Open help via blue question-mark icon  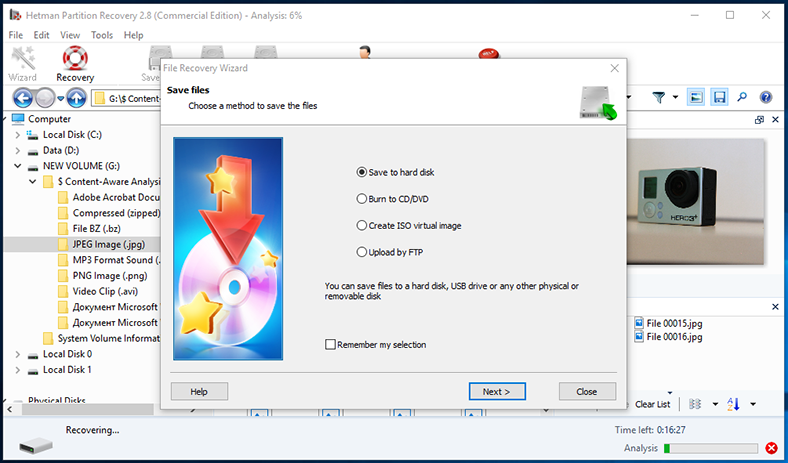pos(765,97)
